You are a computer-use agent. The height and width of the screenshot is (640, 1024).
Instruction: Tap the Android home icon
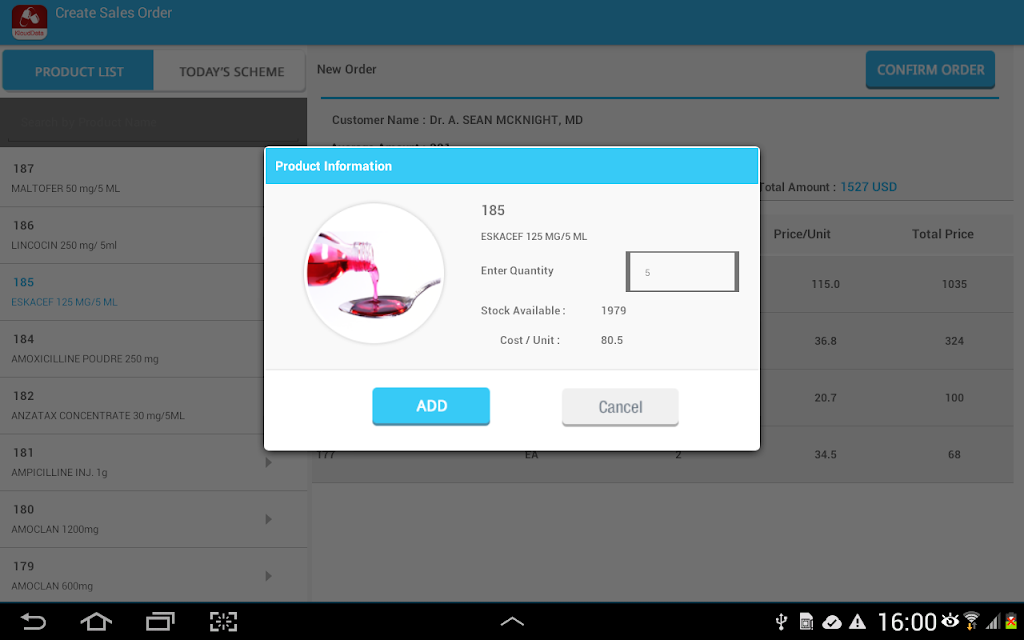pos(96,621)
